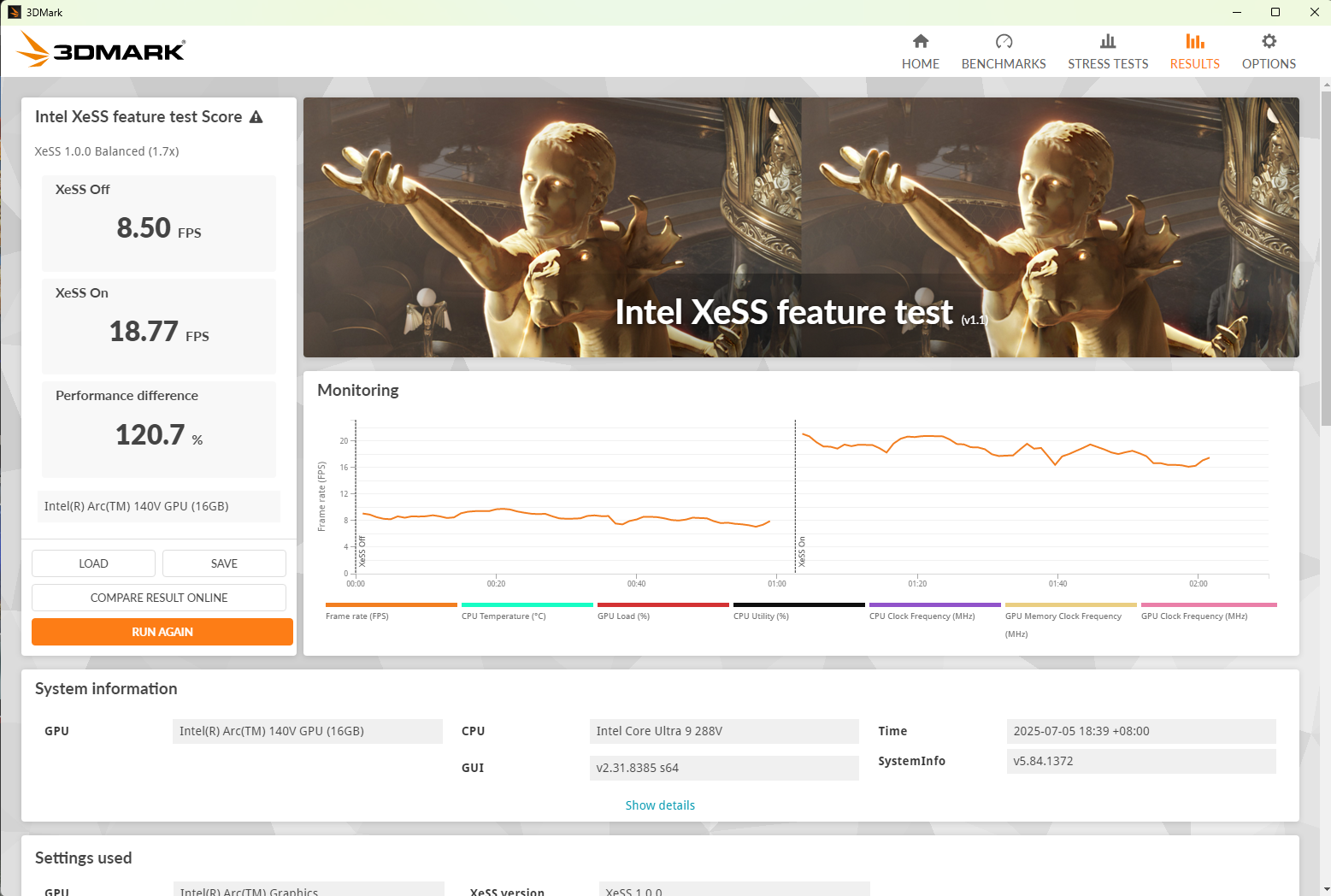
Task: Toggle the CPU Temperature legend swatch
Action: [527, 604]
